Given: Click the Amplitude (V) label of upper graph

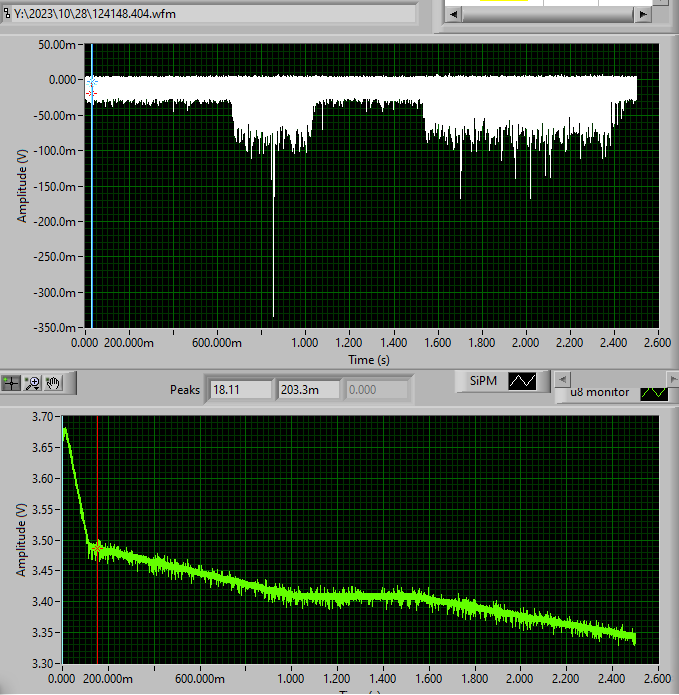Looking at the screenshot, I should coord(22,186).
